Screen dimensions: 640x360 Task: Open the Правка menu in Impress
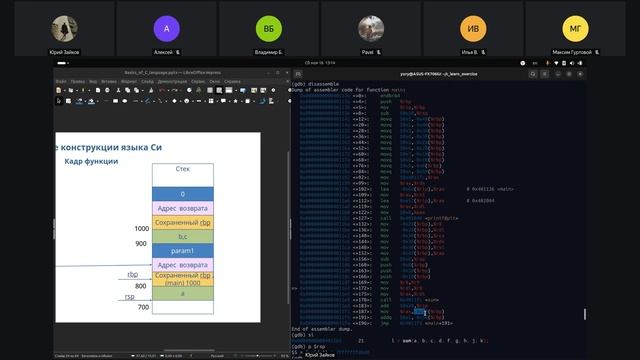pos(78,81)
